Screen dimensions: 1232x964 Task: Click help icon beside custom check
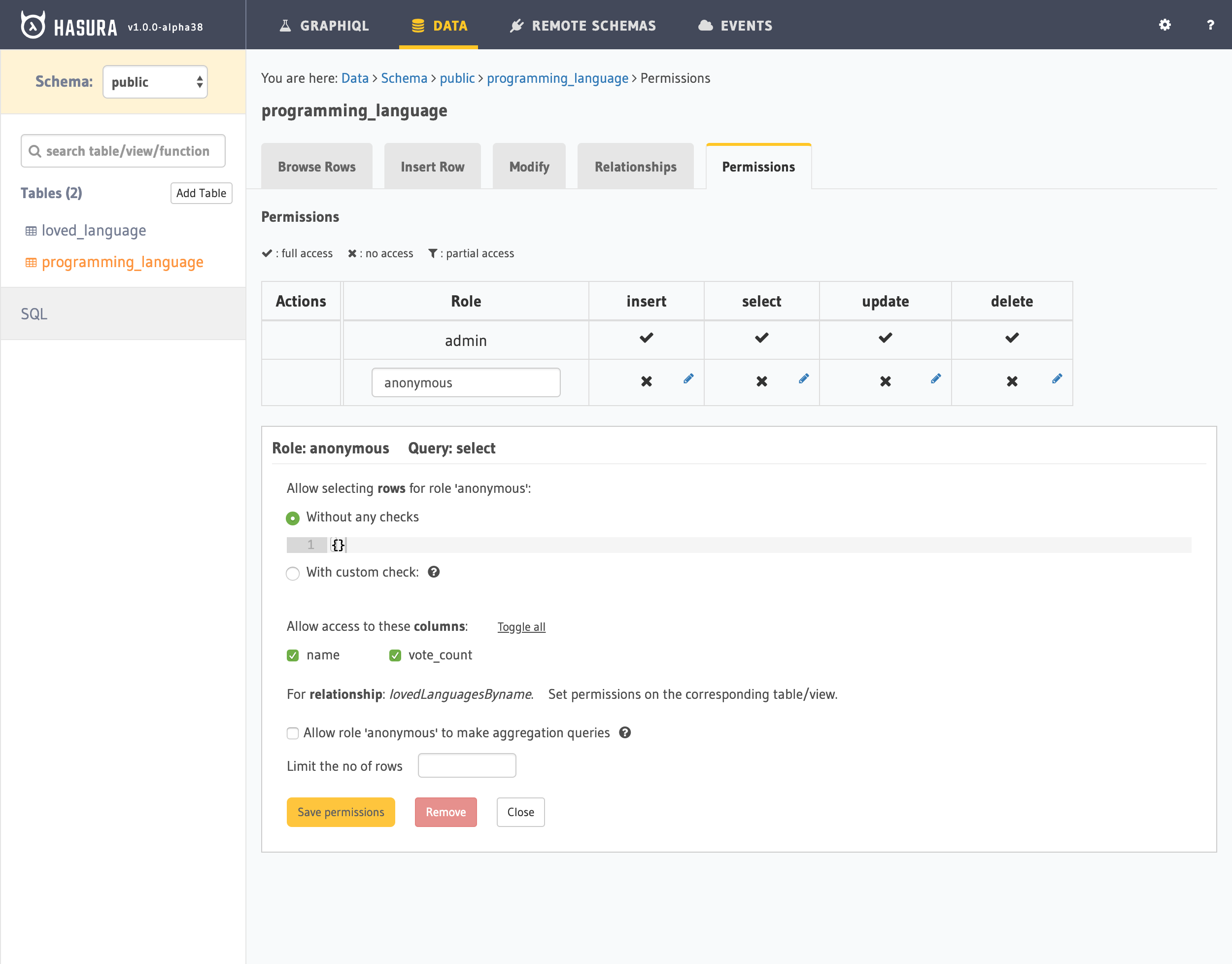[x=434, y=572]
